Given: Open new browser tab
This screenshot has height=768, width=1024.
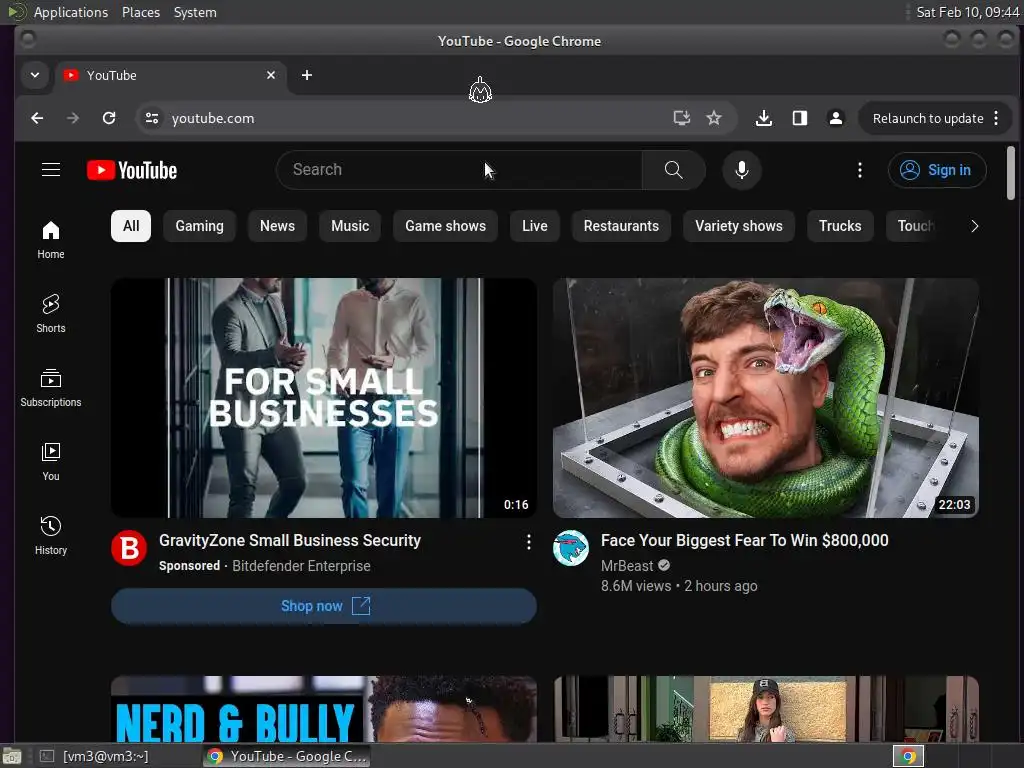Looking at the screenshot, I should pyautogui.click(x=307, y=75).
